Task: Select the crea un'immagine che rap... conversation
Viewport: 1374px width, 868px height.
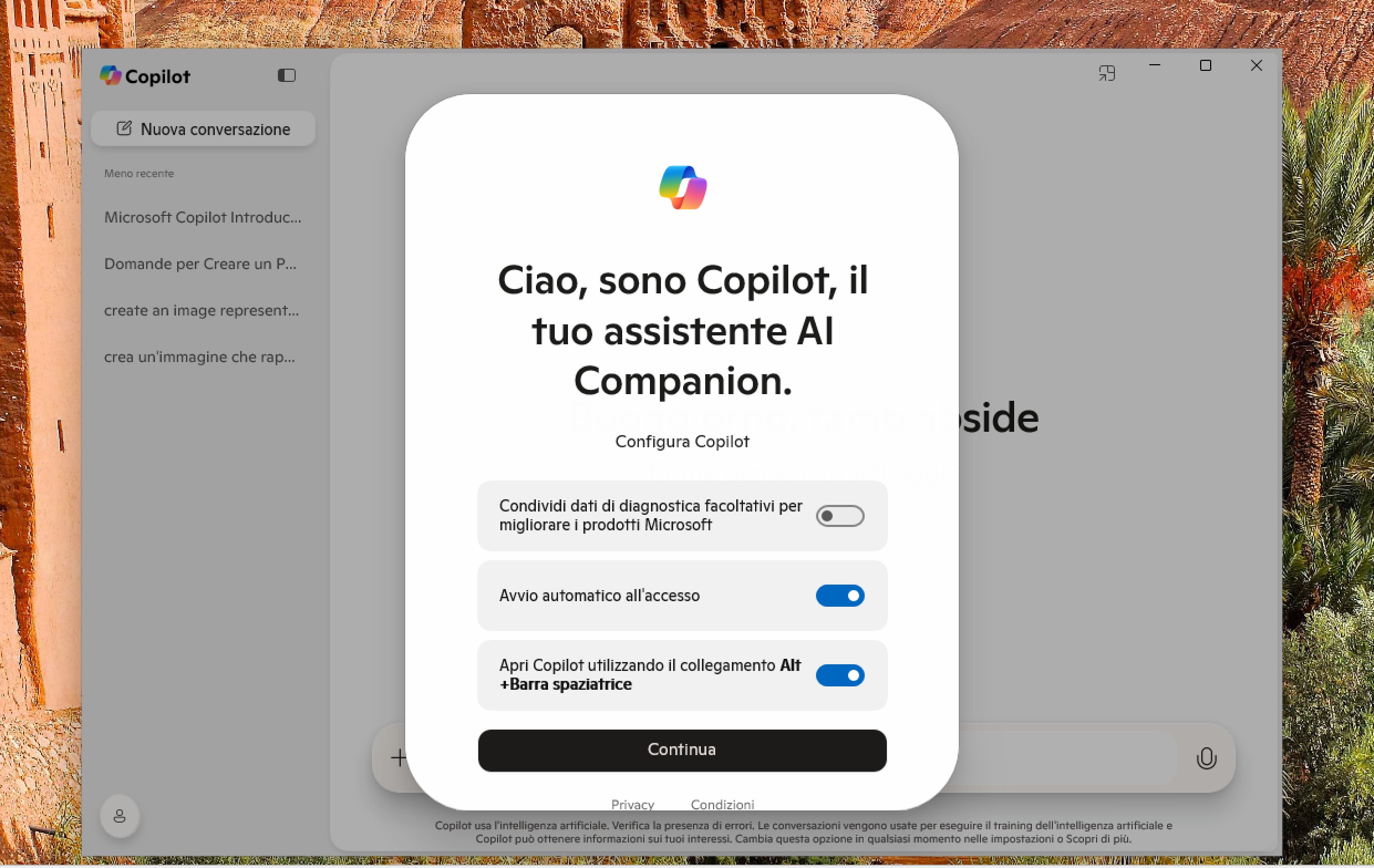Action: 199,356
